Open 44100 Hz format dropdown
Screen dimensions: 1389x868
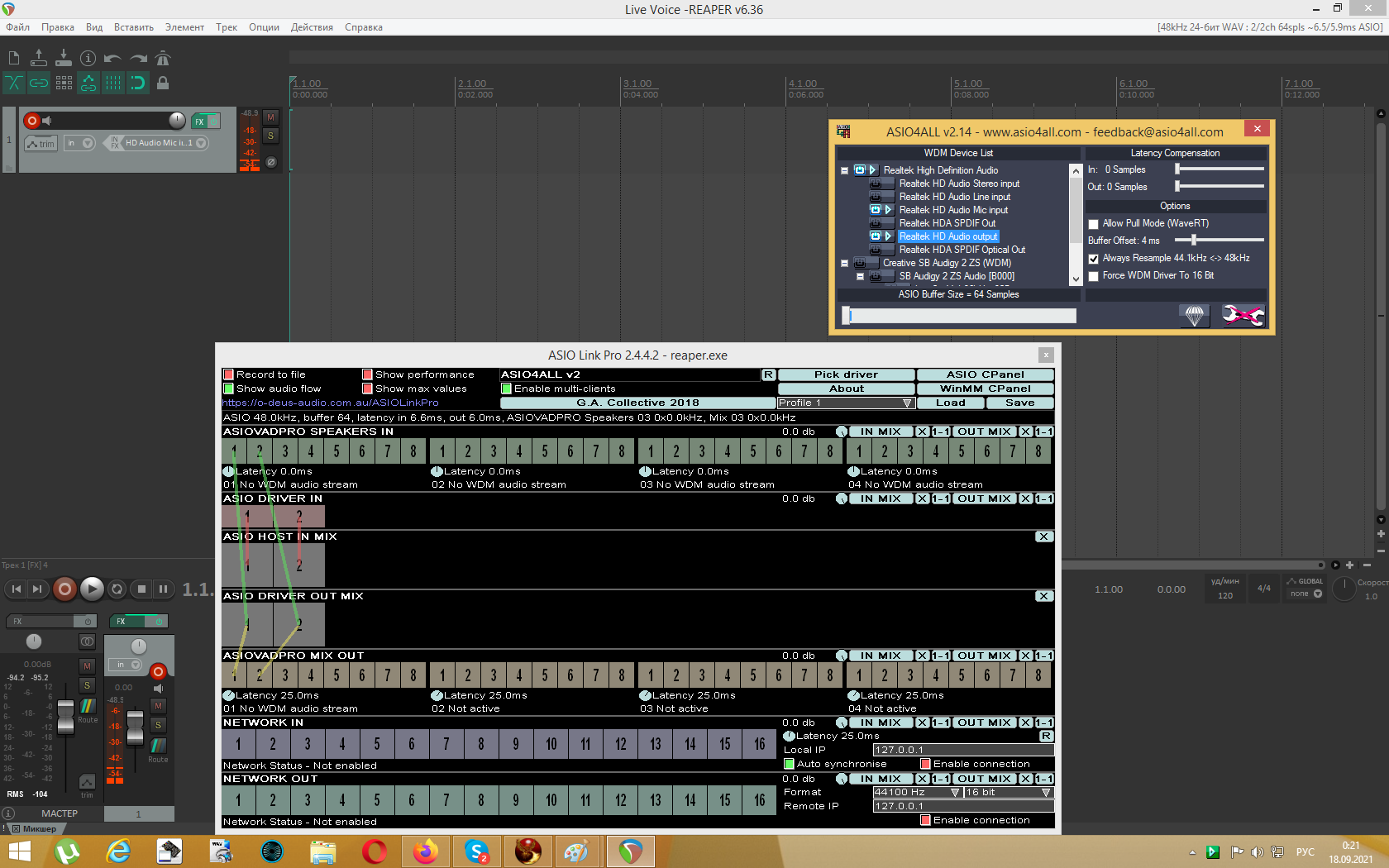click(x=917, y=792)
